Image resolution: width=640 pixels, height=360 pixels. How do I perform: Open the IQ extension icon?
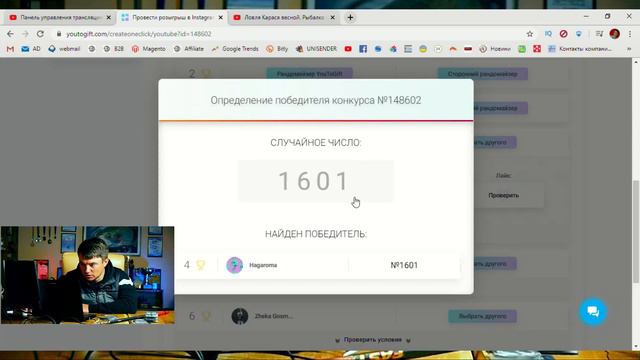548,34
